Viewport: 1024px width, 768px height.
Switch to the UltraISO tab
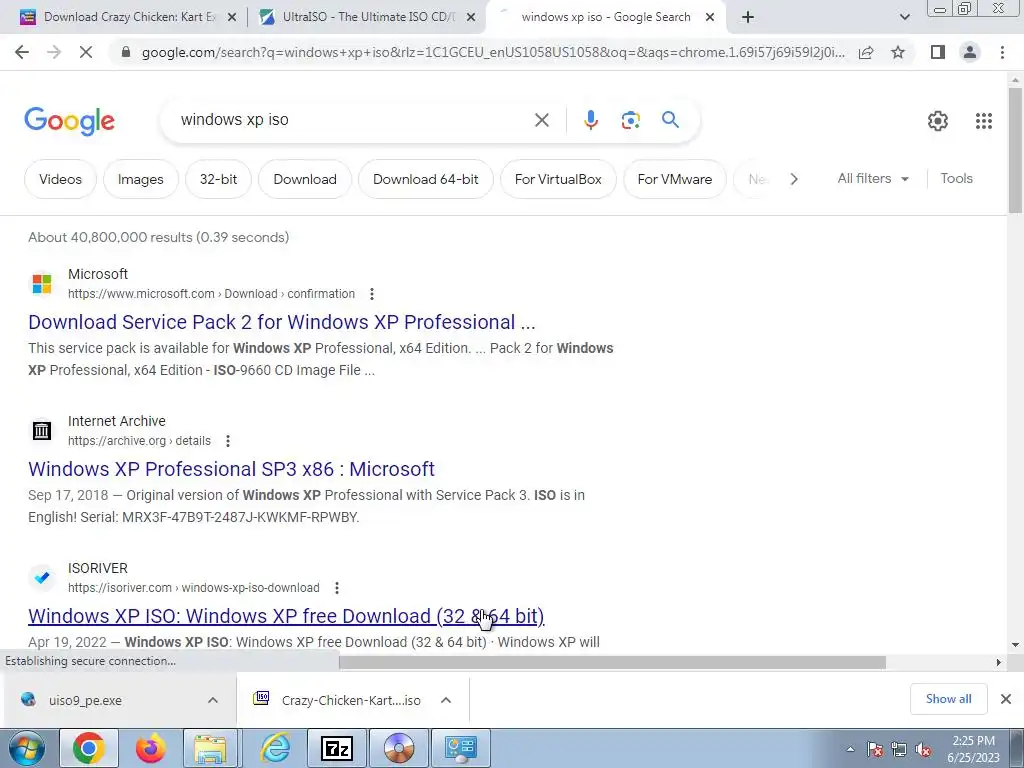(x=366, y=17)
